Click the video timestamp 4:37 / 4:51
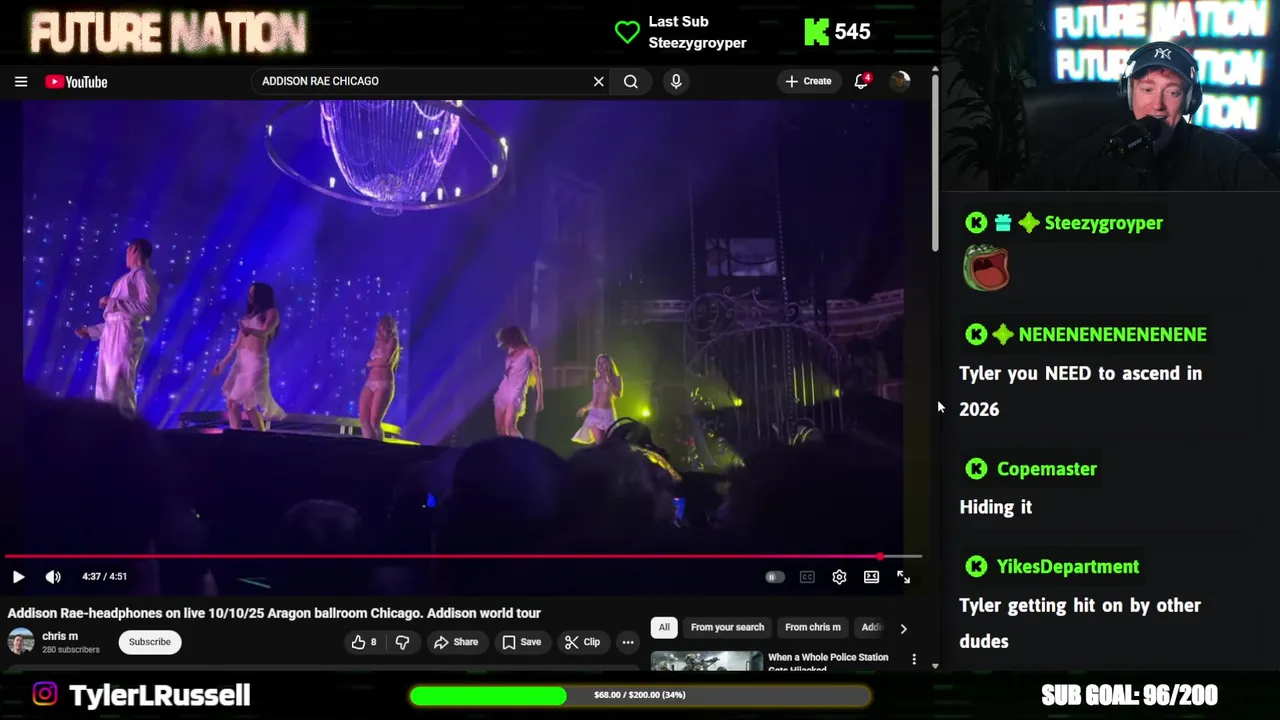The height and width of the screenshot is (720, 1280). click(x=104, y=577)
